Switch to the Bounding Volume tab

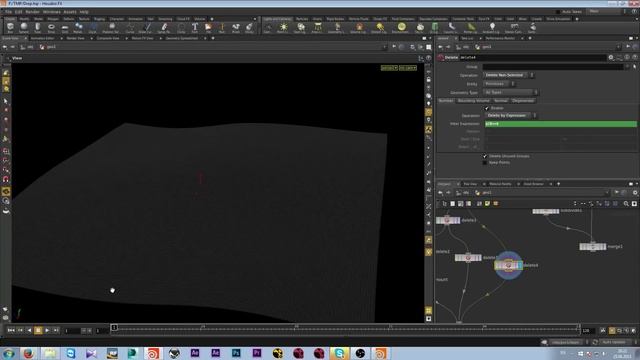click(x=473, y=100)
